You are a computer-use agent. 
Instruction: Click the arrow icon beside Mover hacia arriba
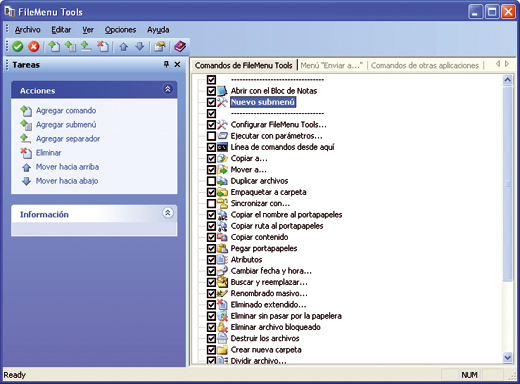pyautogui.click(x=26, y=167)
